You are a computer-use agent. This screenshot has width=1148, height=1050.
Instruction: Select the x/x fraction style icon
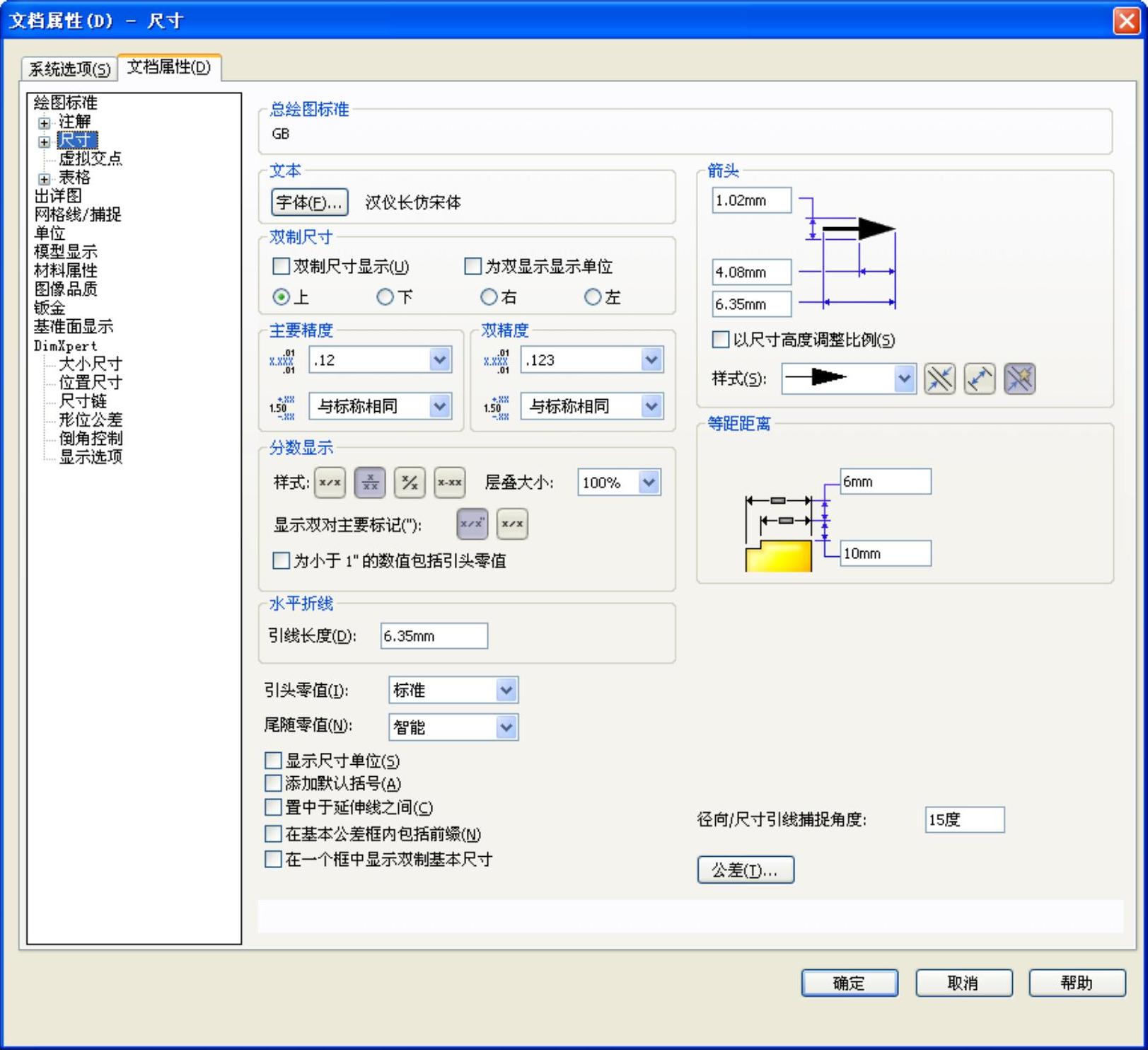tap(330, 483)
